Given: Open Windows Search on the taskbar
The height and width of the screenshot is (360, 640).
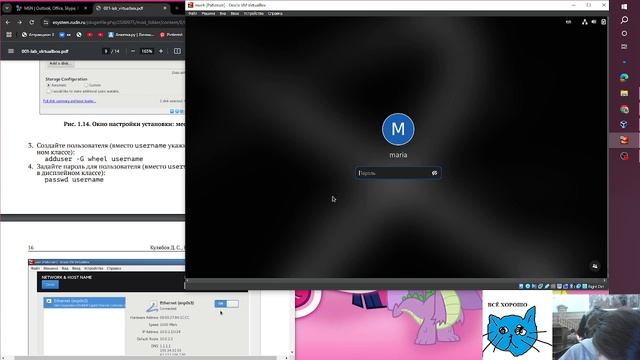Looking at the screenshot, I should point(624,20).
